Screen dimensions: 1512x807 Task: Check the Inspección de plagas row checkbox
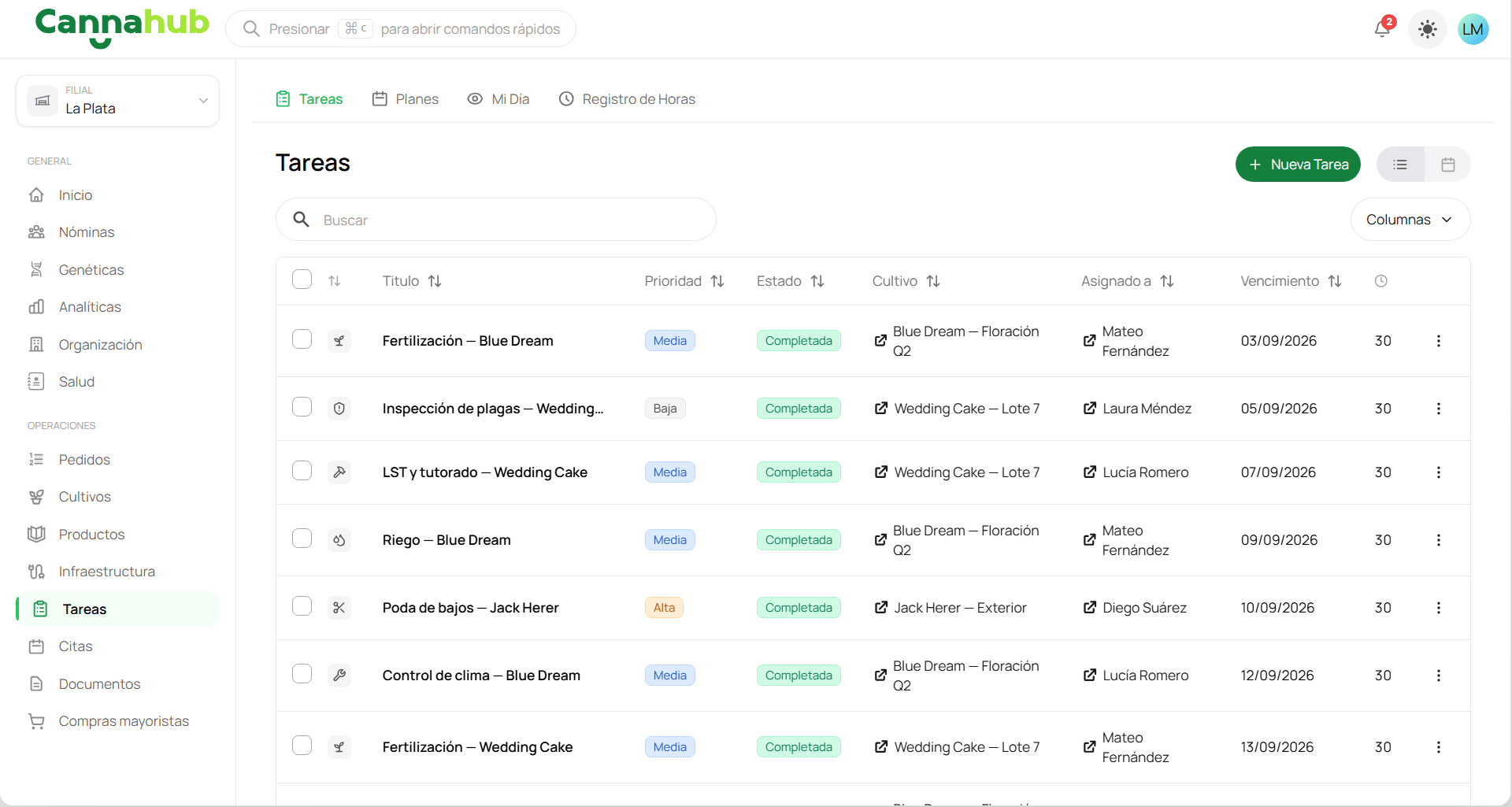302,407
